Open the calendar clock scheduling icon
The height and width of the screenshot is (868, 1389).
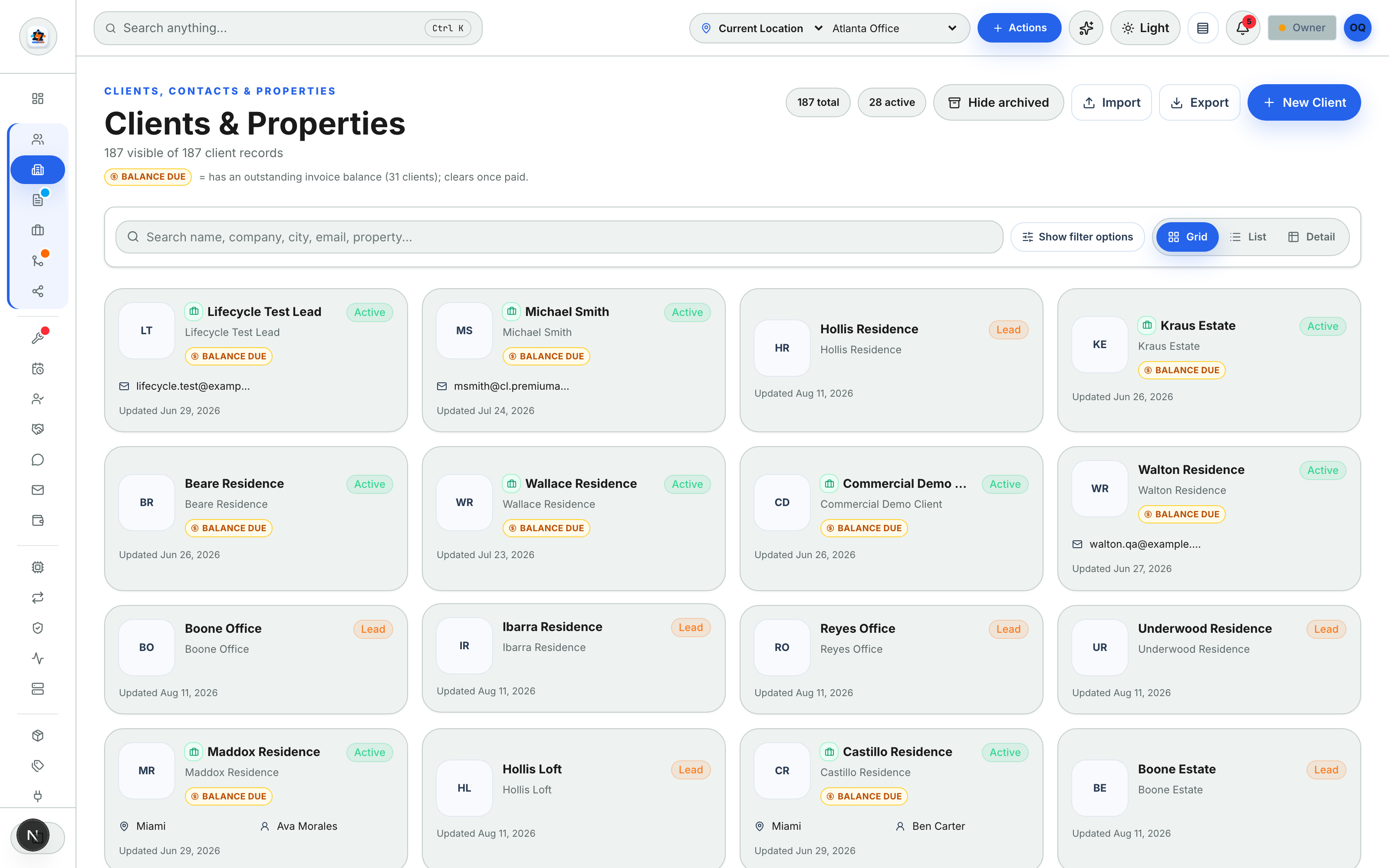tap(38, 368)
